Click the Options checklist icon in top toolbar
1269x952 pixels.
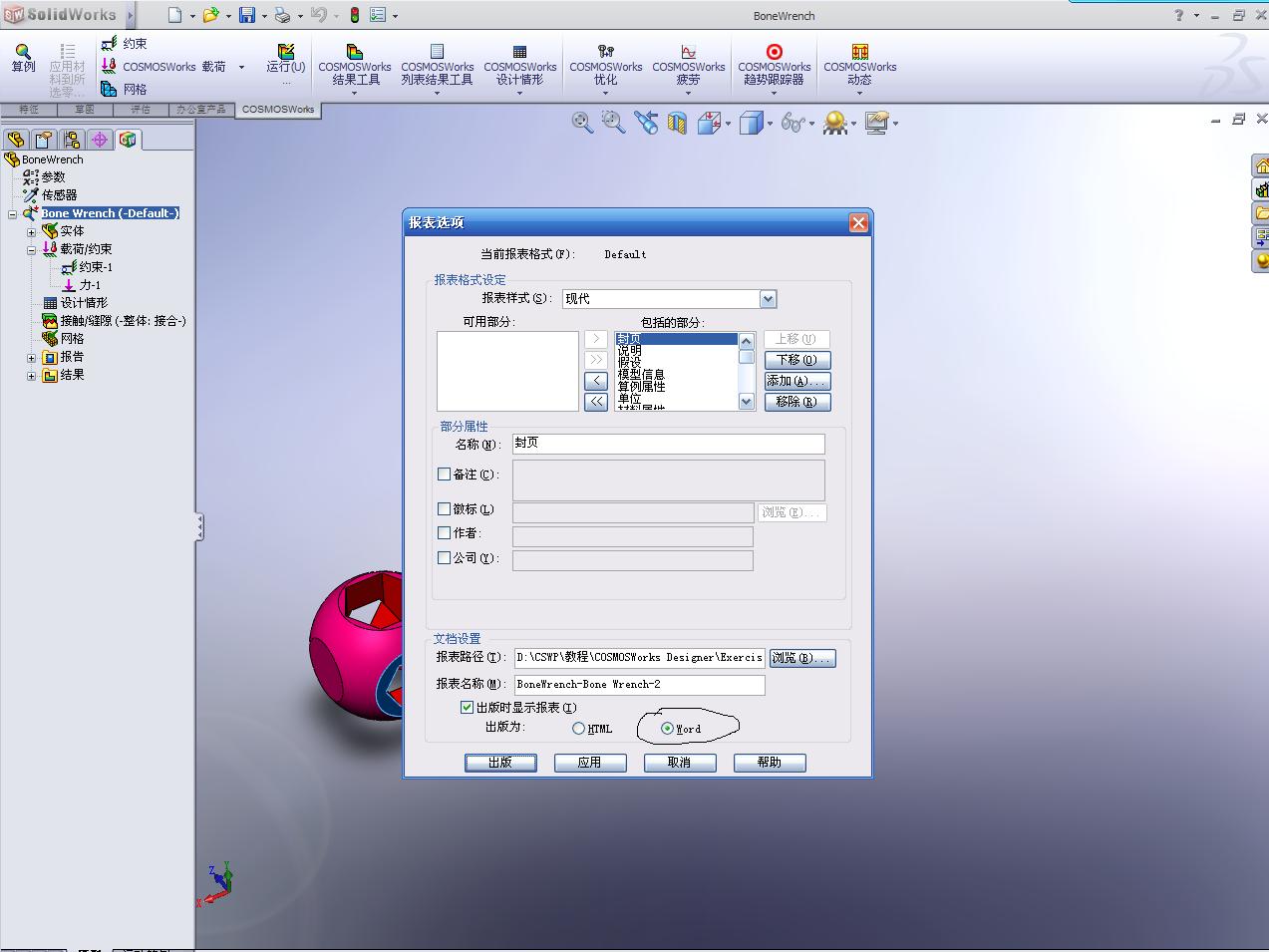(x=378, y=15)
